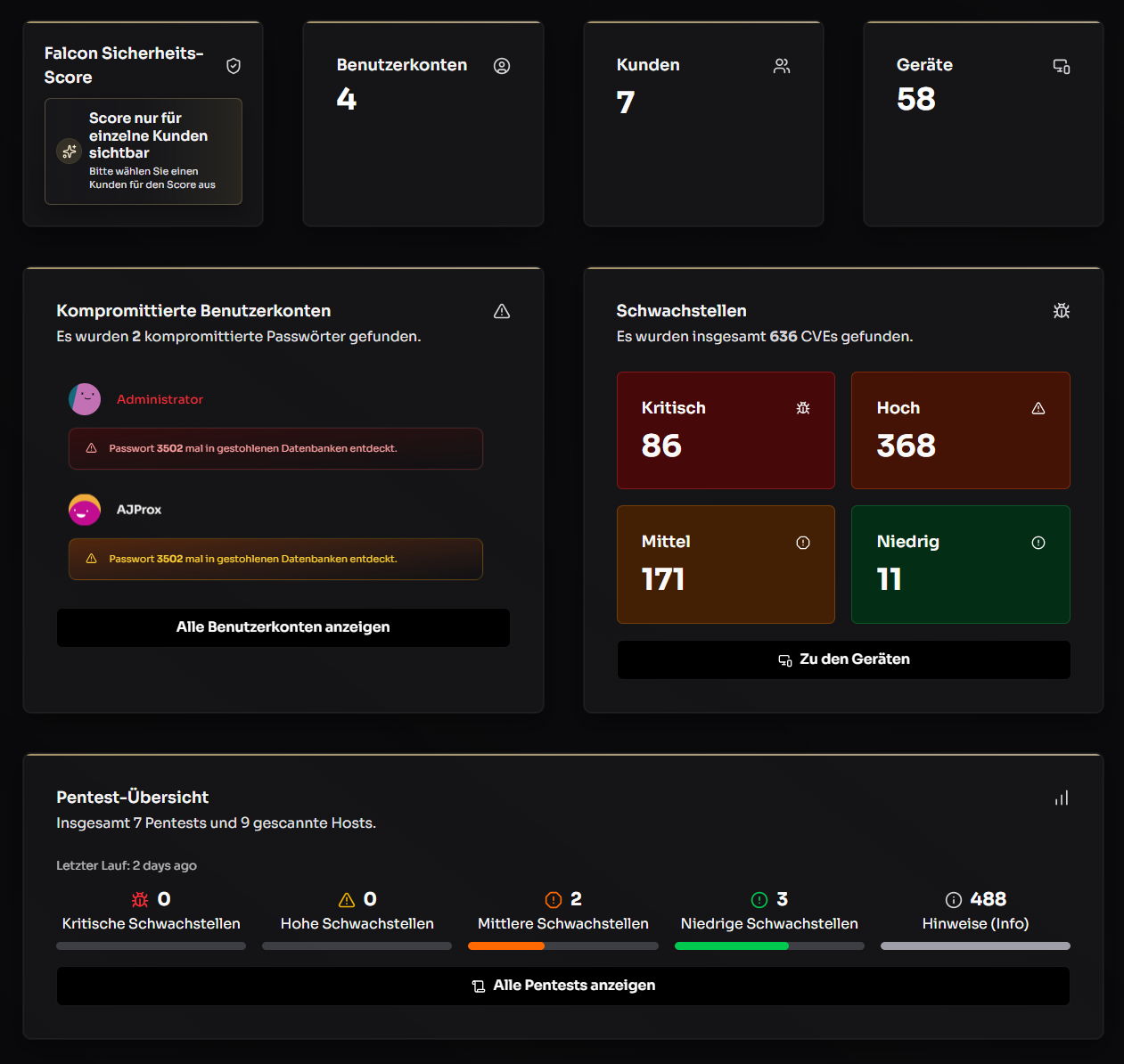This screenshot has height=1064, width=1124.
Task: Click the sparkle icon in the score notice
Action: click(70, 151)
